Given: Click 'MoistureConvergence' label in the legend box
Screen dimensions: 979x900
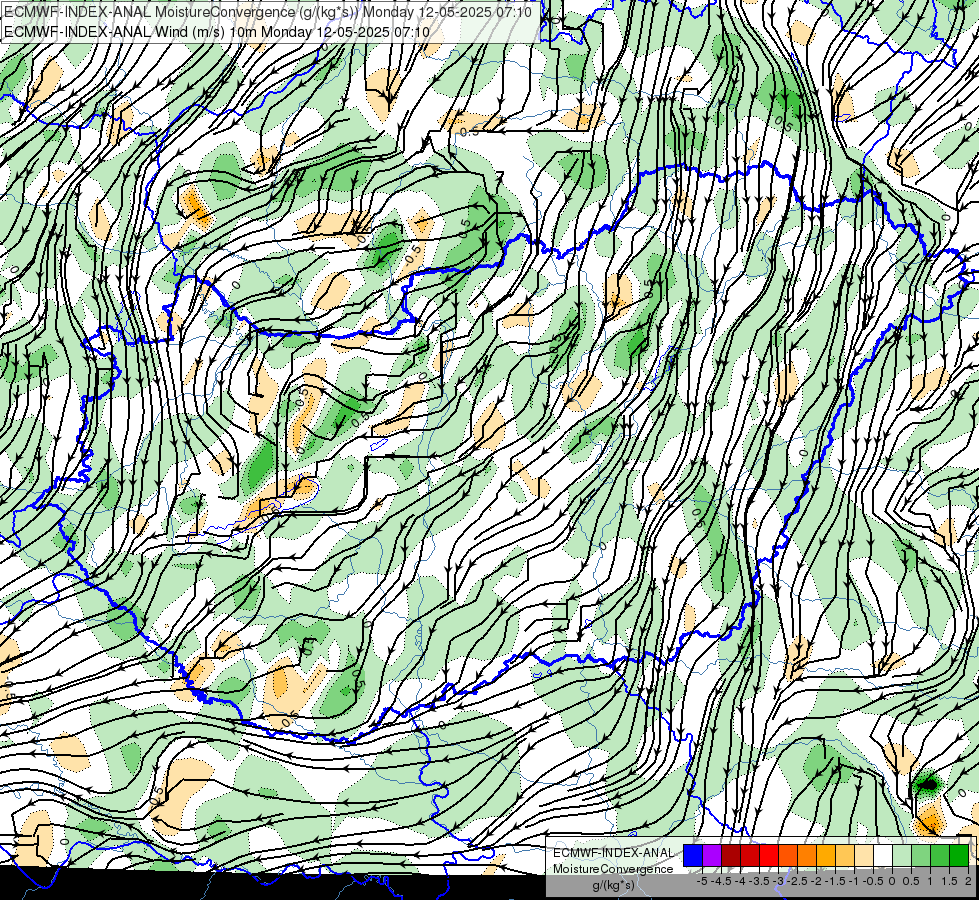Looking at the screenshot, I should coord(613,869).
